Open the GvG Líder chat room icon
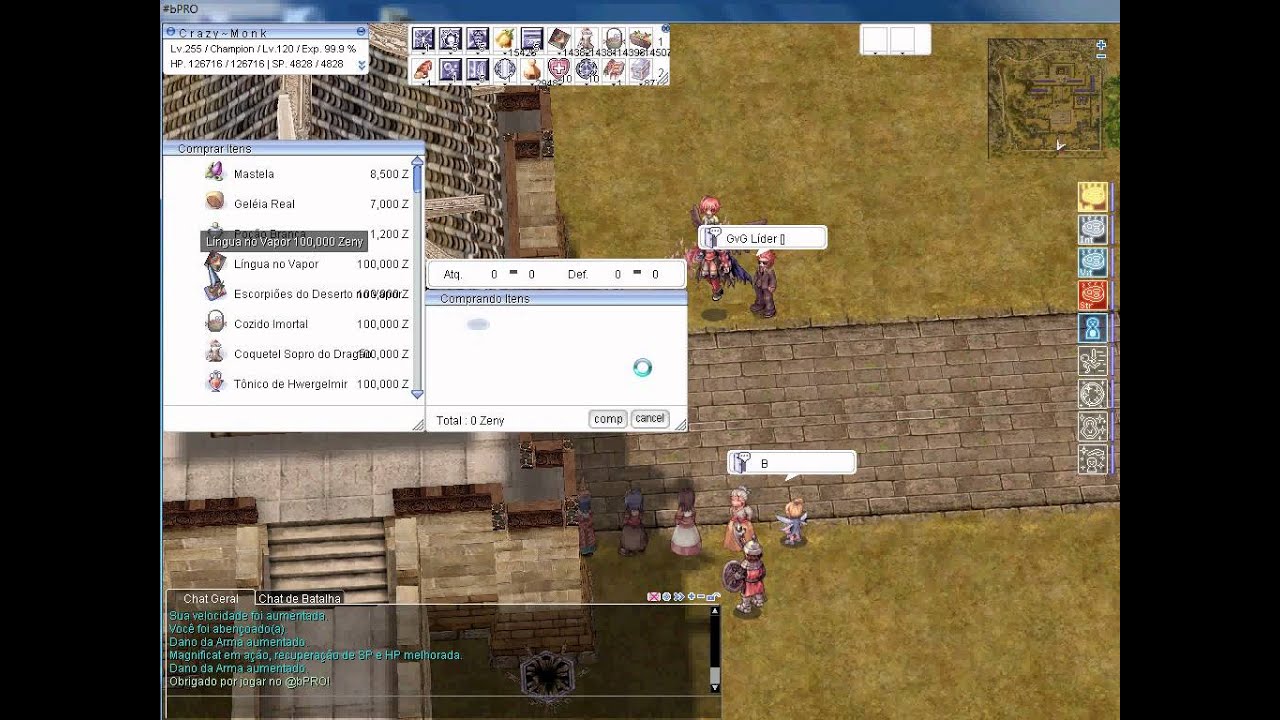Screen dimensions: 1280x720 [711, 238]
